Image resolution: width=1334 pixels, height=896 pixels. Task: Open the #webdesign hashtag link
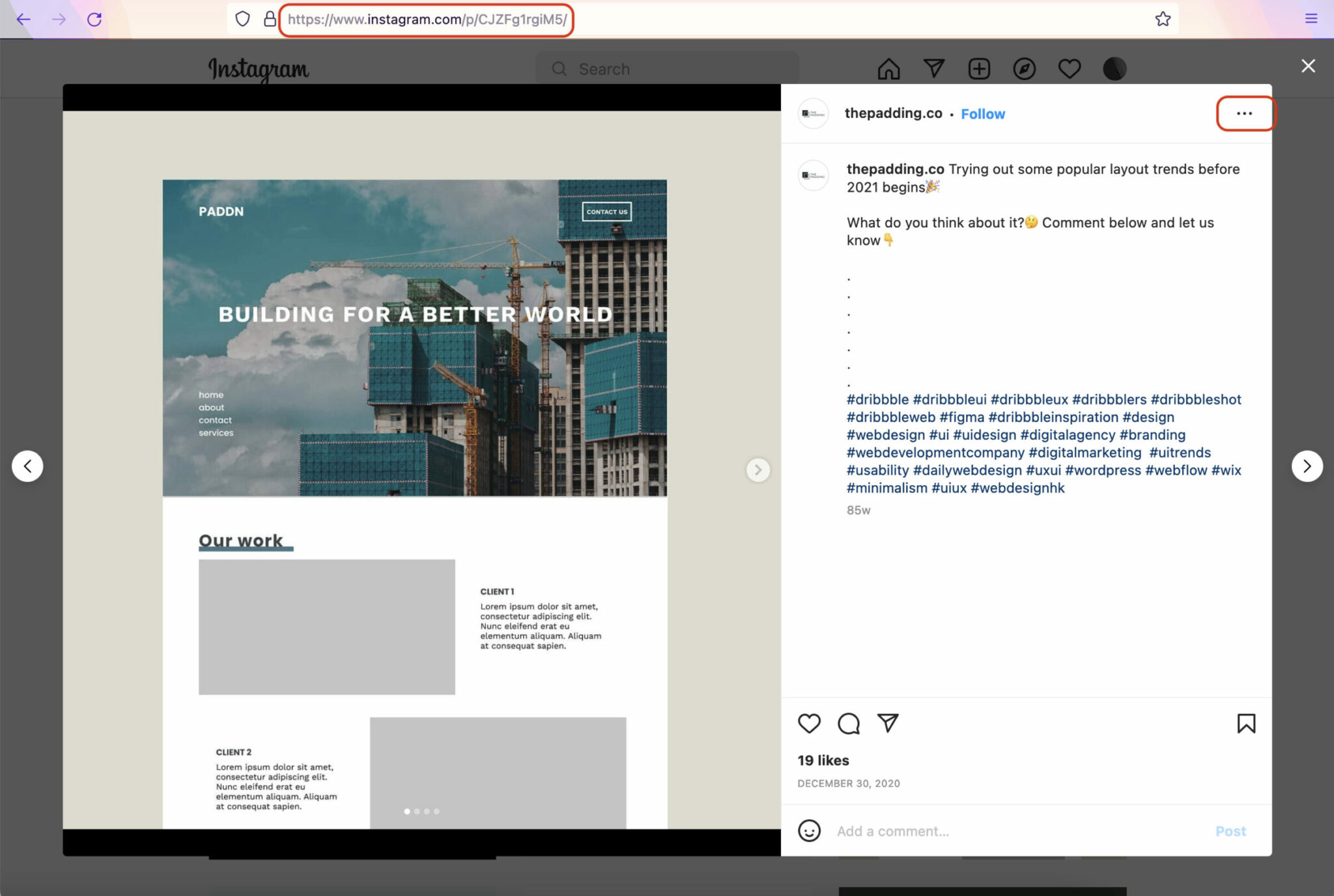(886, 434)
